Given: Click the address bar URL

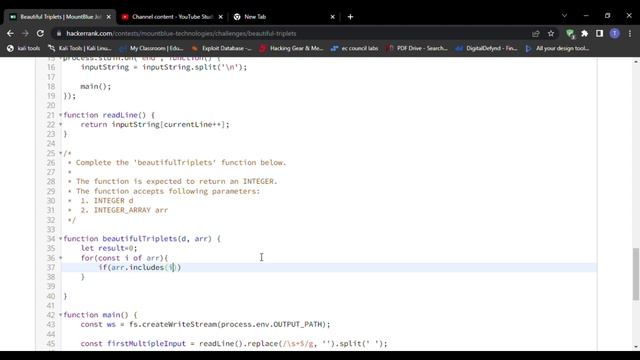Looking at the screenshot, I should (181, 33).
